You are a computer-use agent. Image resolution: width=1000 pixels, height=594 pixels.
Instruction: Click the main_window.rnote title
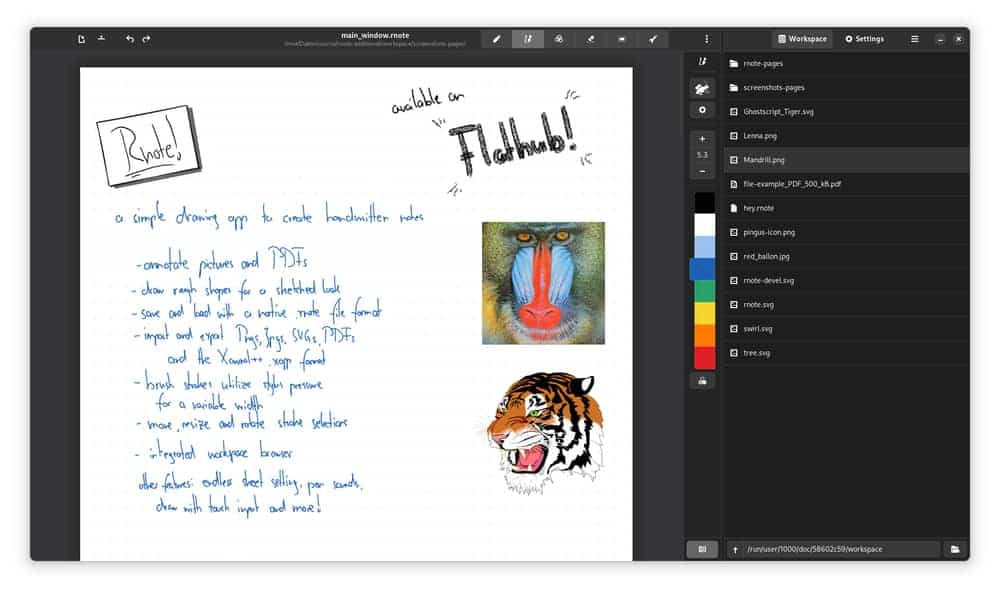pos(375,35)
